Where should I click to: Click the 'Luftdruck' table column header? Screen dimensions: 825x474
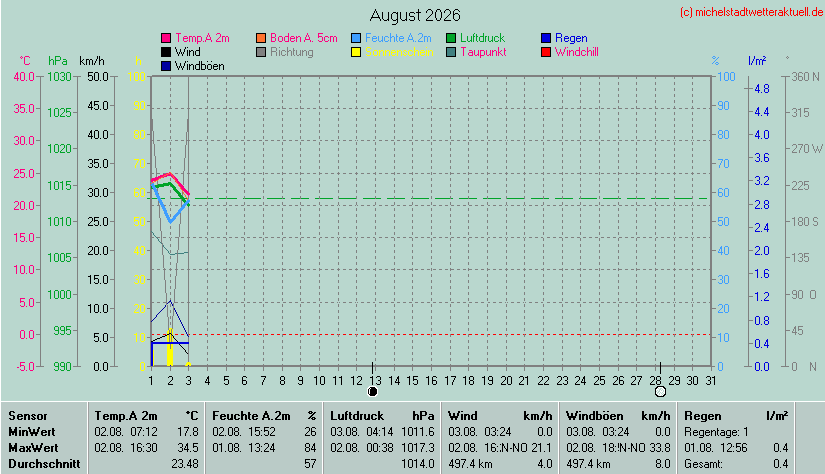point(357,416)
